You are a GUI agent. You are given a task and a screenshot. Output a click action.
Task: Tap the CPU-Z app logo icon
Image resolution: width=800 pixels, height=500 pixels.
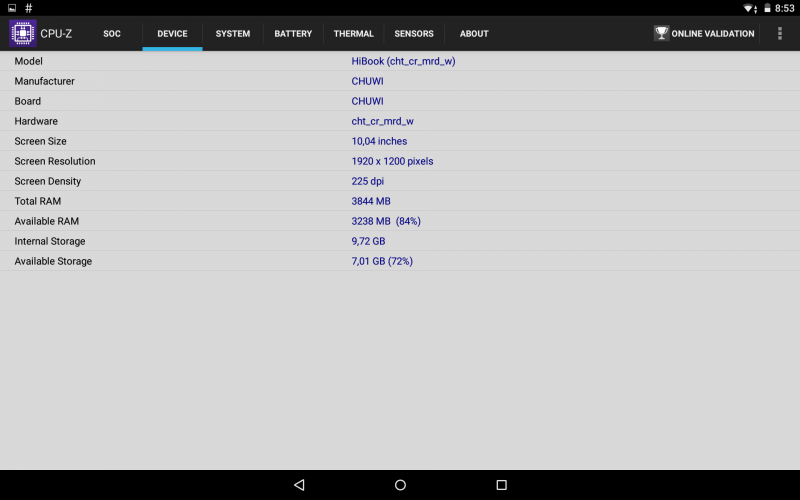23,33
